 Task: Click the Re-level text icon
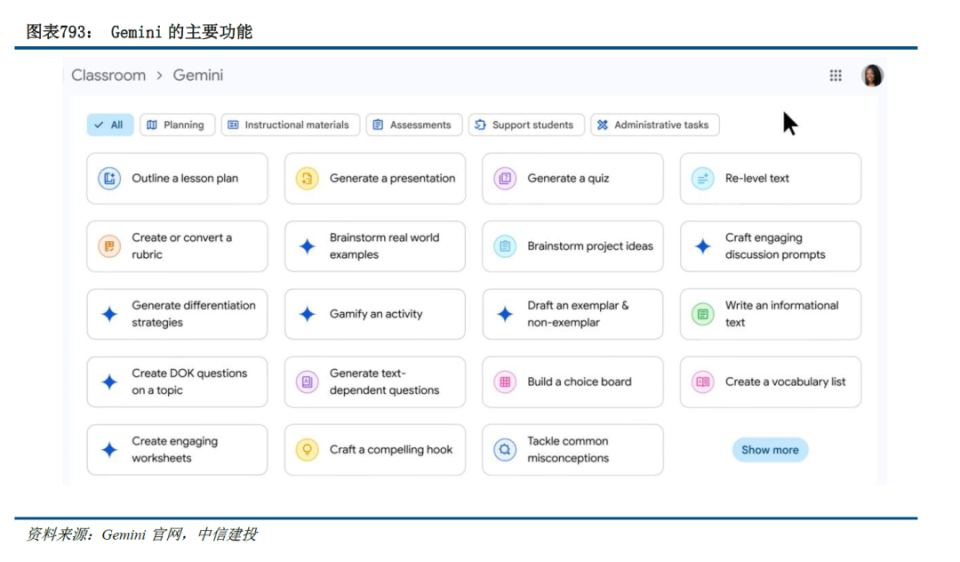click(x=702, y=179)
